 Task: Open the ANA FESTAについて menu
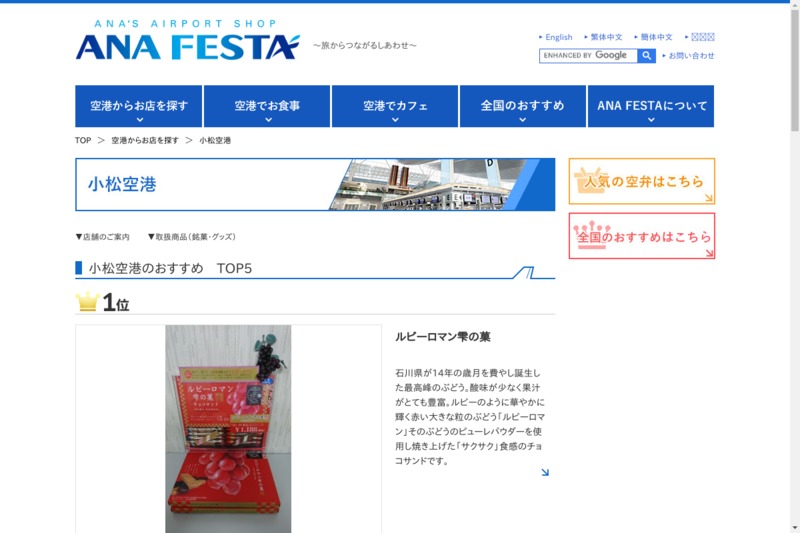point(651,106)
